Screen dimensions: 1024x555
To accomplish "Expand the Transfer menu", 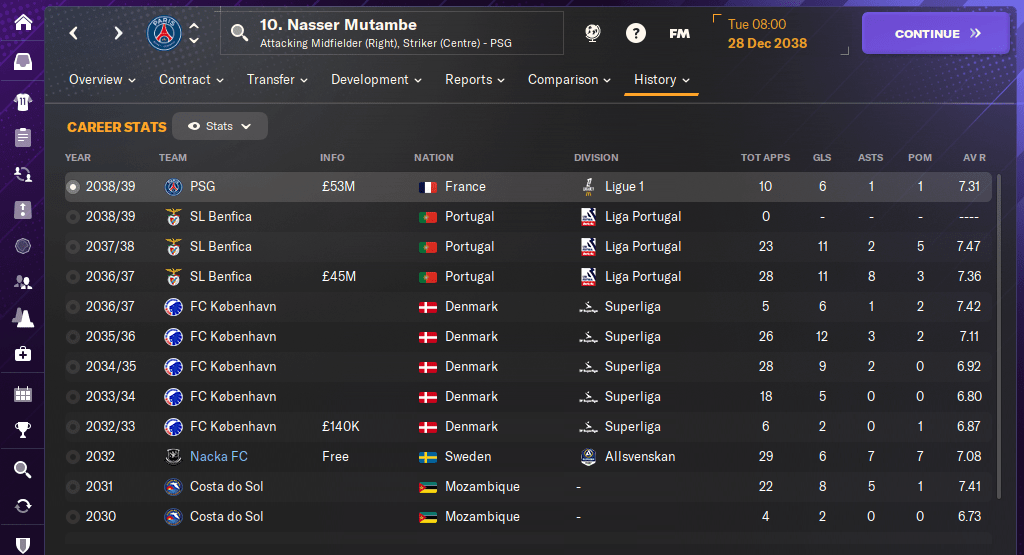I will [277, 80].
